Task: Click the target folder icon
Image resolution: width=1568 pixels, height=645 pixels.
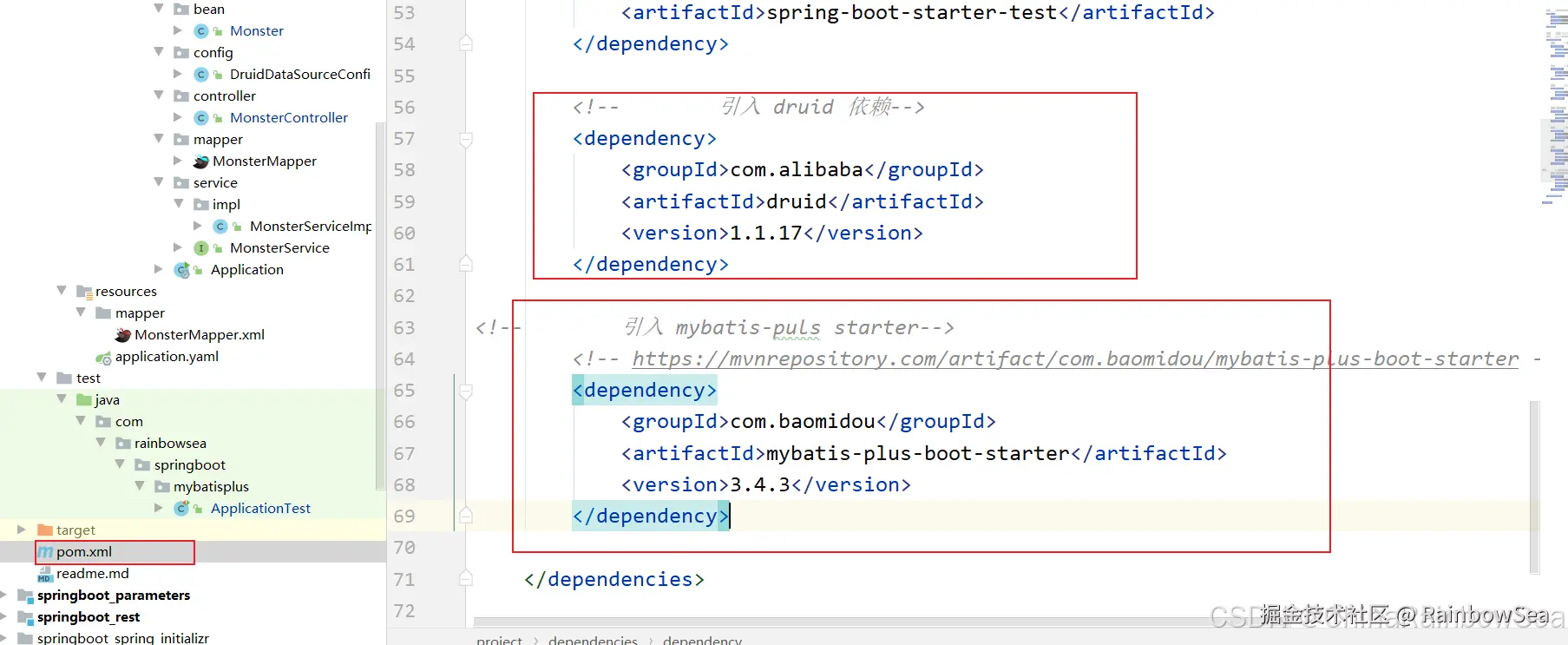Action: point(45,530)
